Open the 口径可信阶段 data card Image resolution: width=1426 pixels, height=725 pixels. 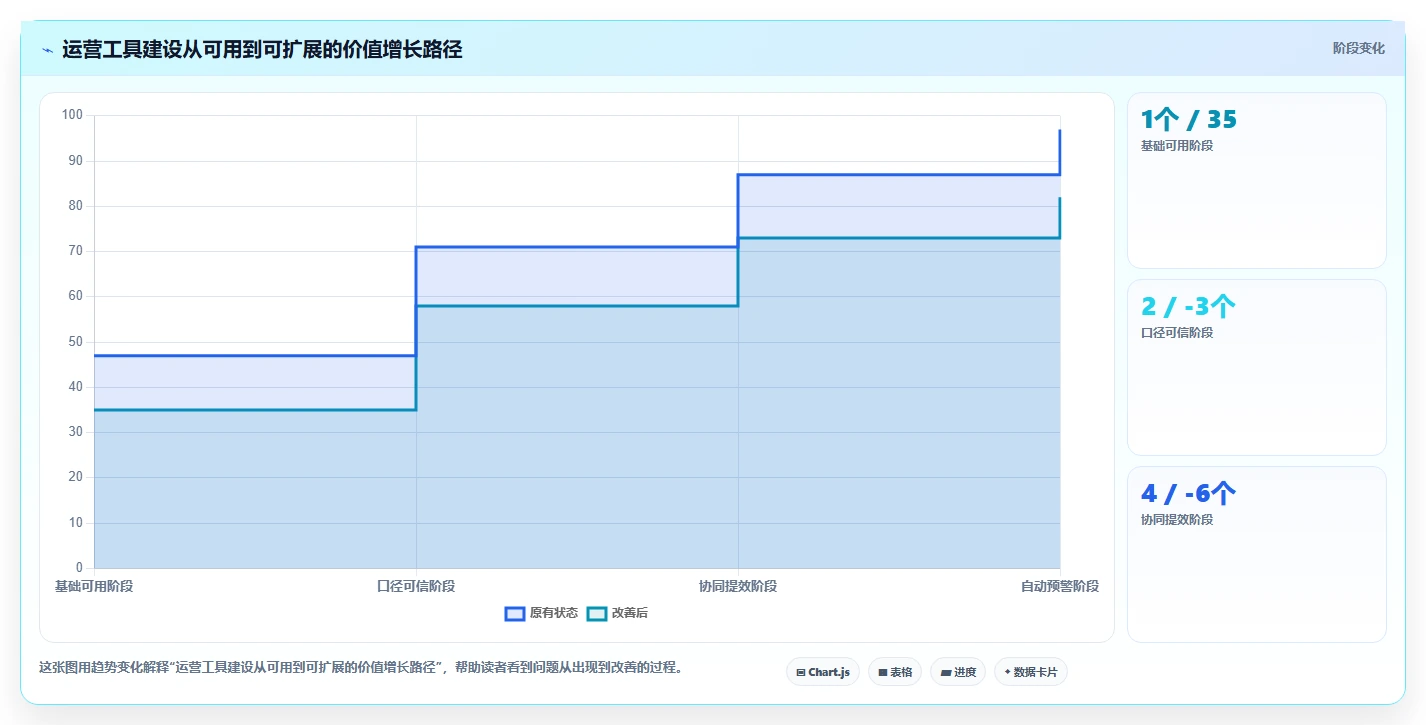1257,367
